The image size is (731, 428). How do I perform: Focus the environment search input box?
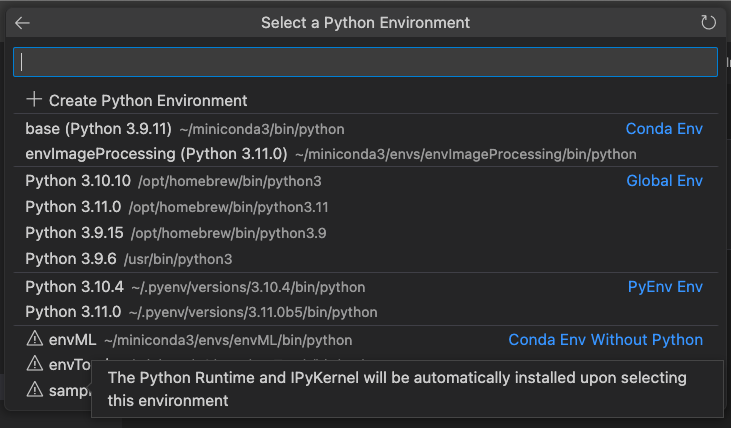(x=365, y=62)
